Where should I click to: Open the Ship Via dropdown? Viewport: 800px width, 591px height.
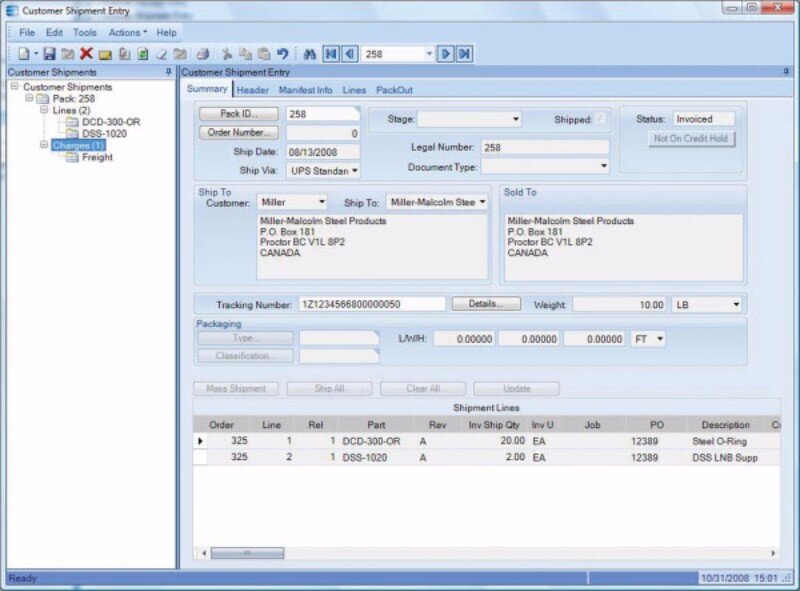coord(355,171)
